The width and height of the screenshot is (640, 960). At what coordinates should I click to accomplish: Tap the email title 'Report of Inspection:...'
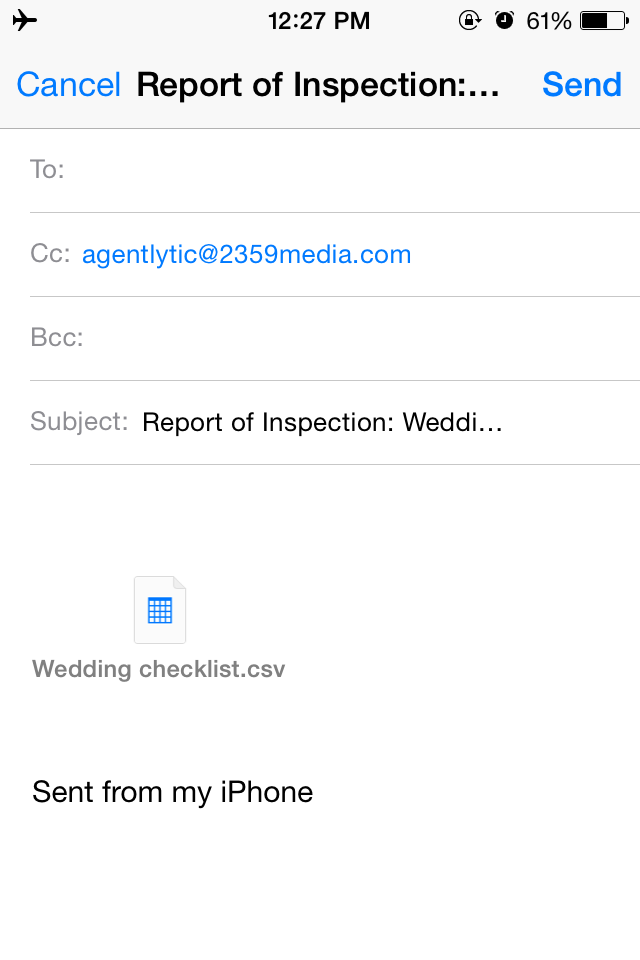coord(318,84)
